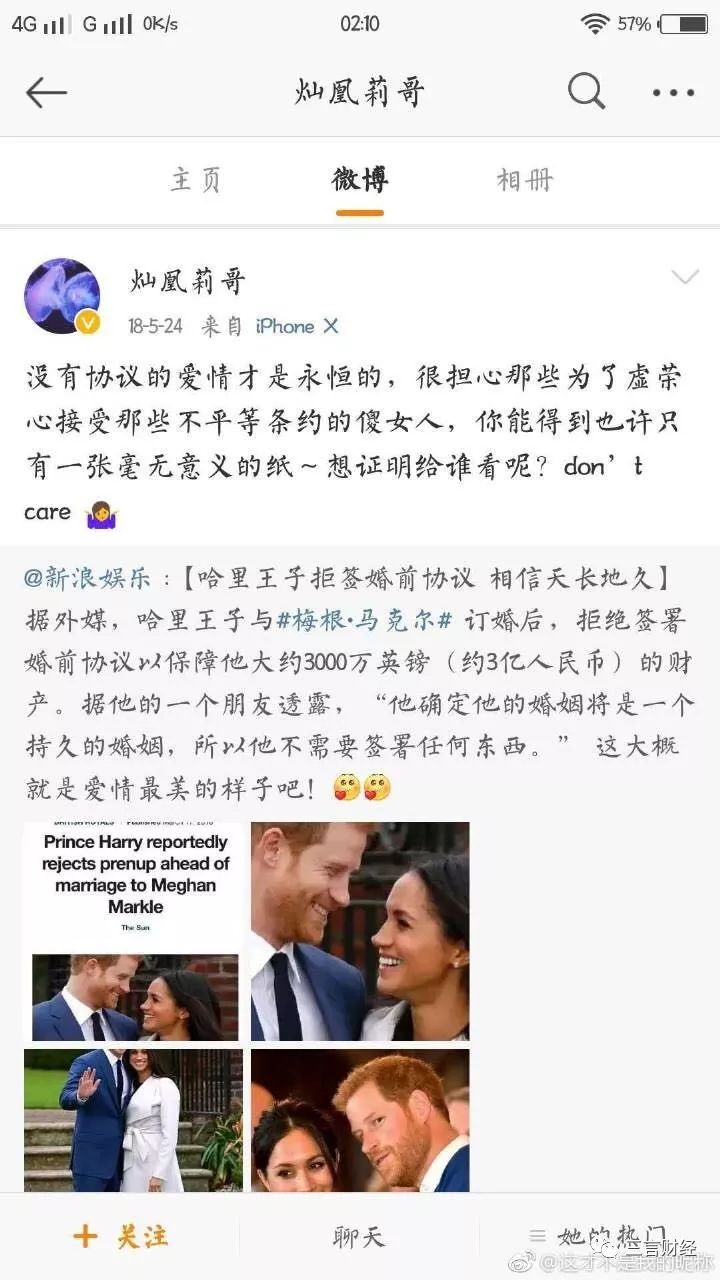Tap the battery status icon
The height and width of the screenshot is (1280, 720).
(x=683, y=24)
